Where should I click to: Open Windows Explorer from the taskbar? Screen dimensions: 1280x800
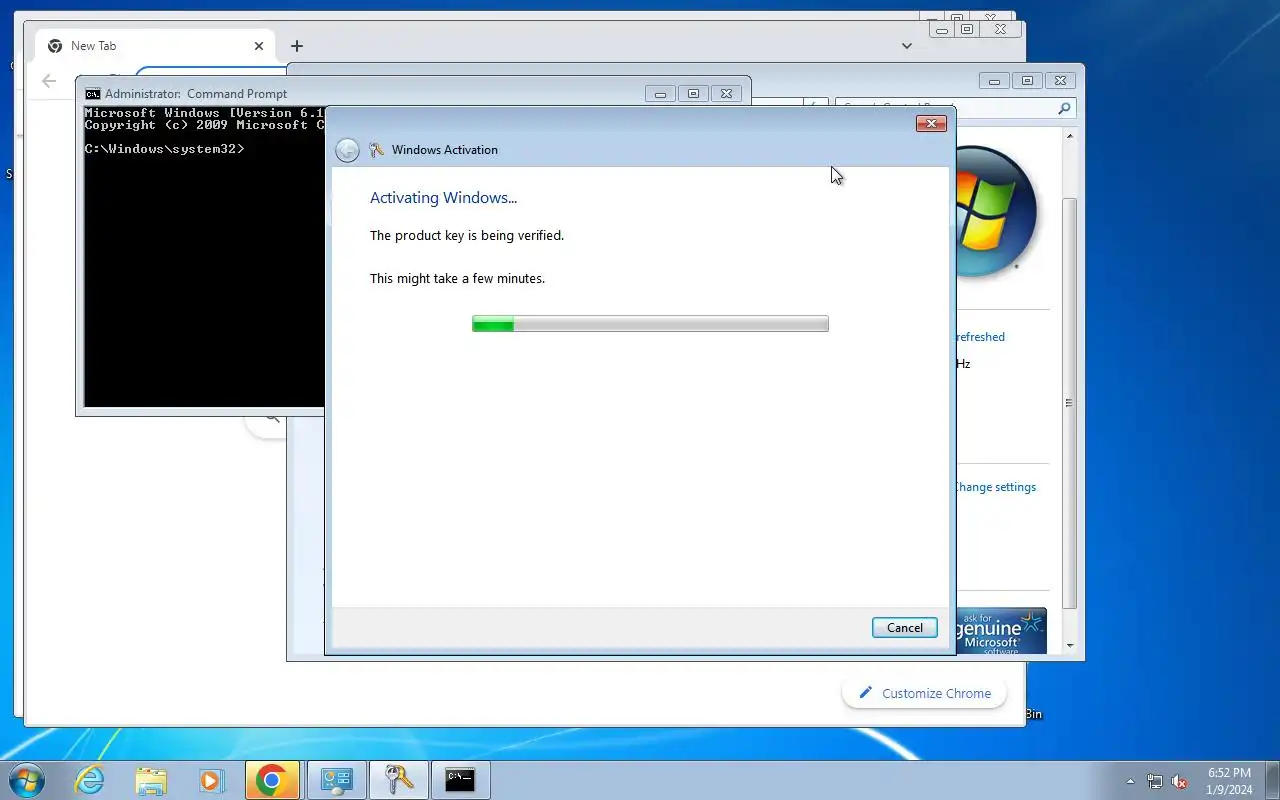[x=151, y=780]
